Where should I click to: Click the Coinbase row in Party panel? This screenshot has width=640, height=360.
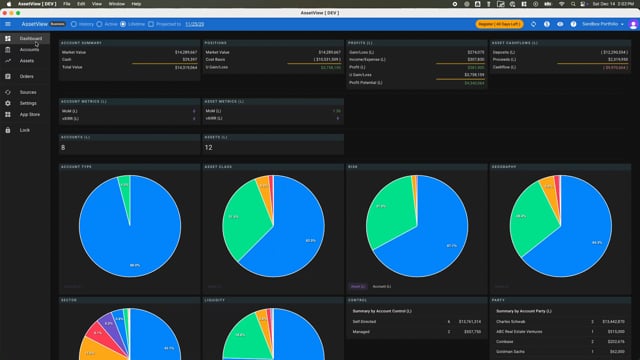tap(560, 342)
